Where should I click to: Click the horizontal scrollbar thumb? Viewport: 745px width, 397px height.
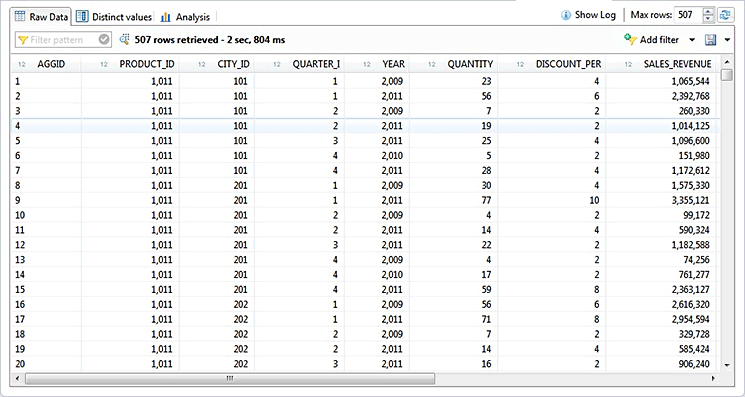coord(230,378)
